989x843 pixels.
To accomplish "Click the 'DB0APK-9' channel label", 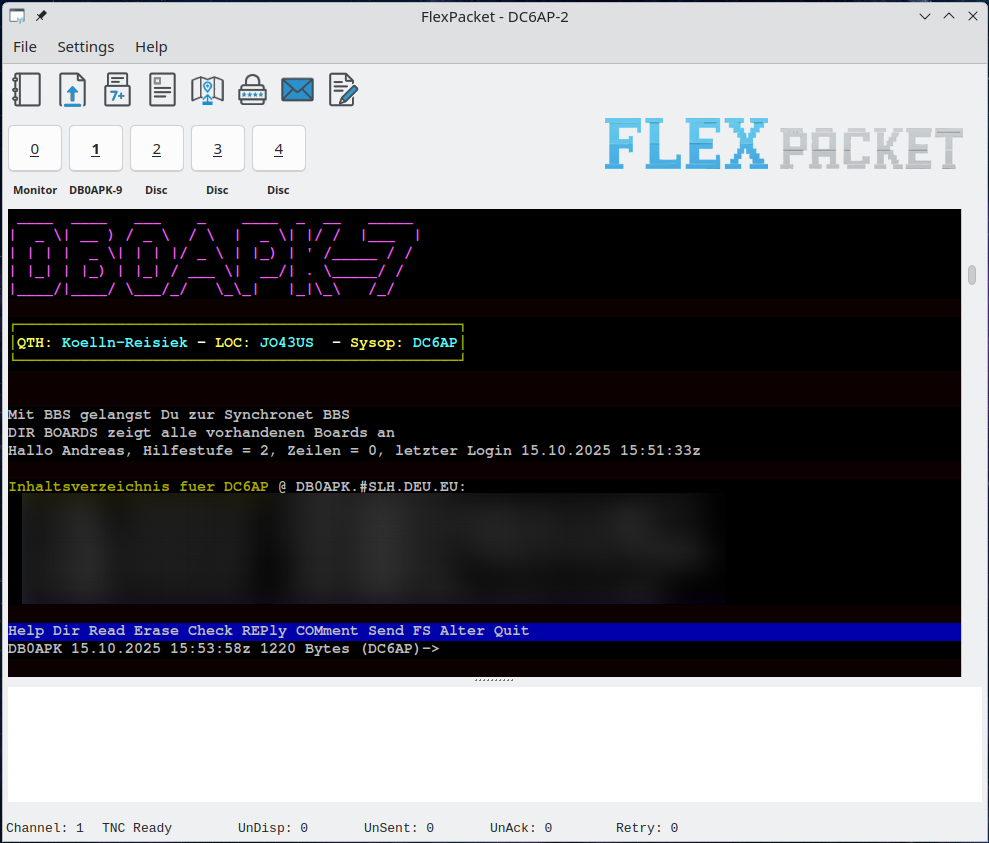I will [x=96, y=190].
